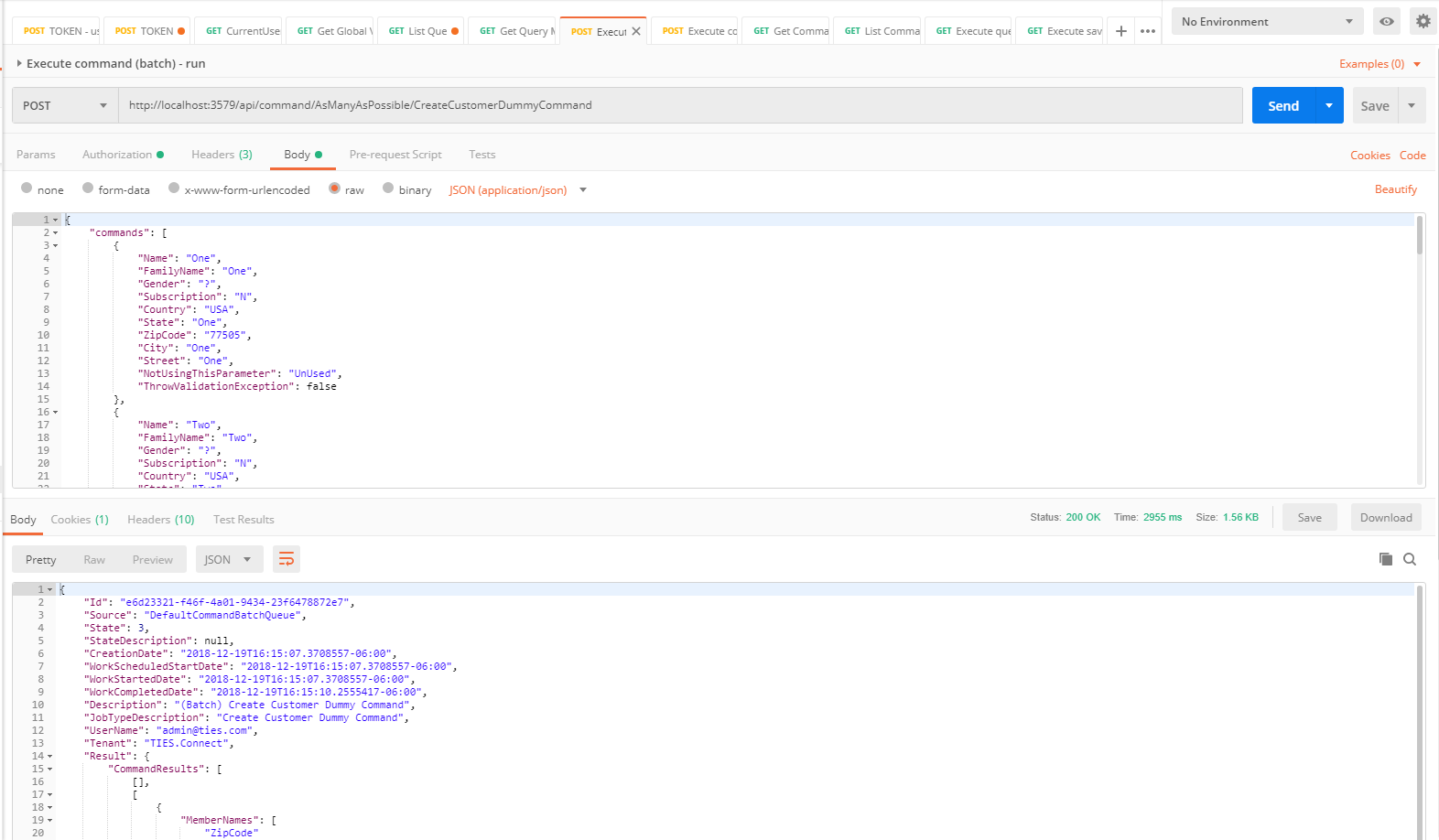The image size is (1439, 840).
Task: Close the active Execute command tab
Action: click(x=636, y=31)
